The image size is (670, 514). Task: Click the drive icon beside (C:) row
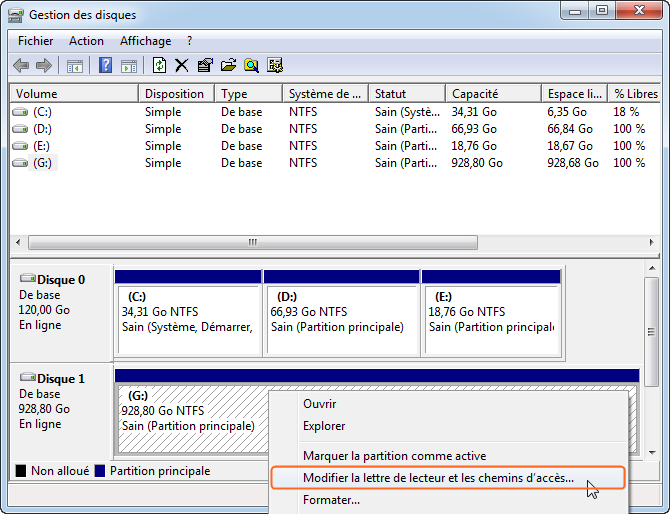pyautogui.click(x=20, y=112)
